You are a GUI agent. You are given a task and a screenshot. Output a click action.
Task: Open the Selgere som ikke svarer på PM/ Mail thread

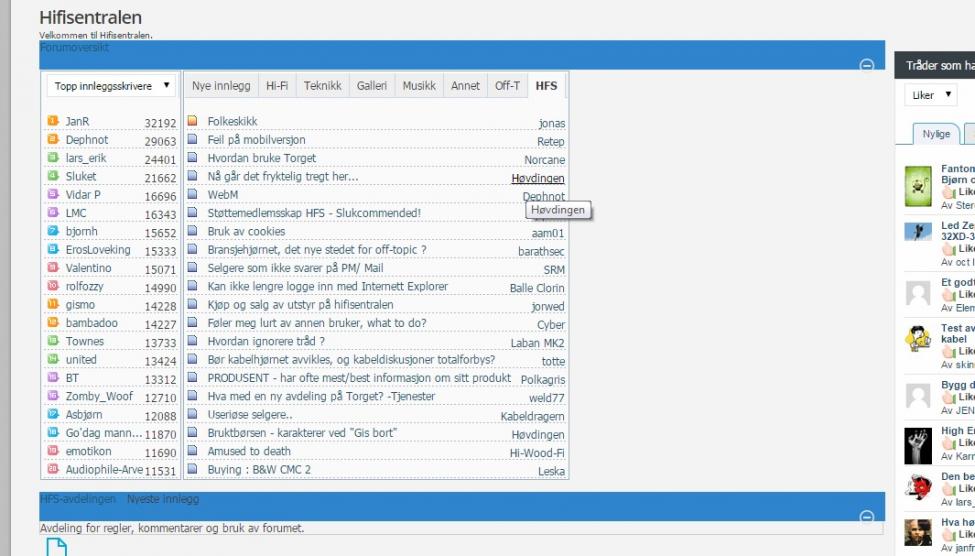(x=295, y=268)
